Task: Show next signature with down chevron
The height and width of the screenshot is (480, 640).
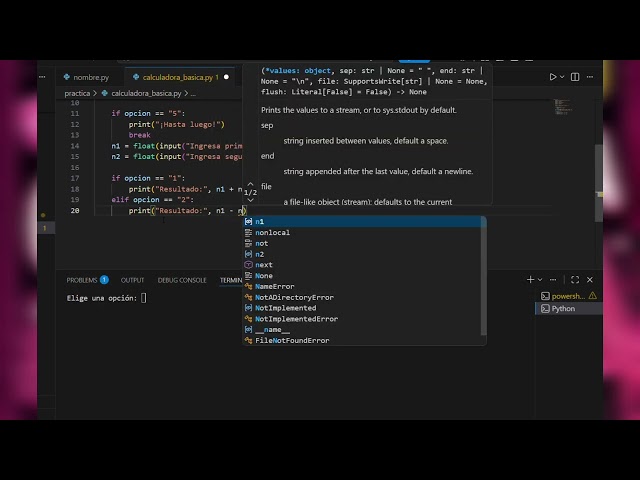Action: [x=251, y=200]
